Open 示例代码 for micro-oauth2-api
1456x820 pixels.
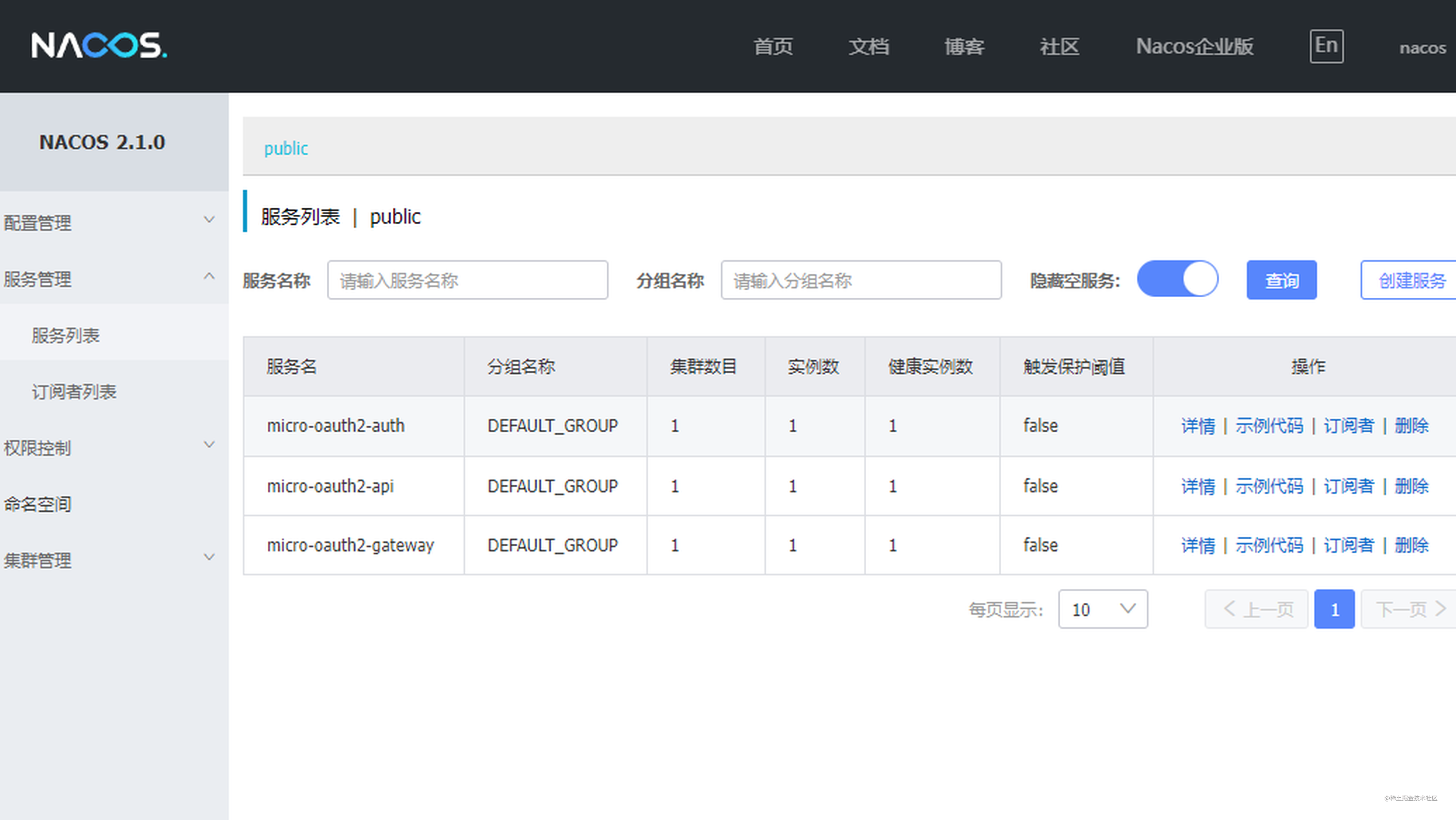click(x=1269, y=486)
